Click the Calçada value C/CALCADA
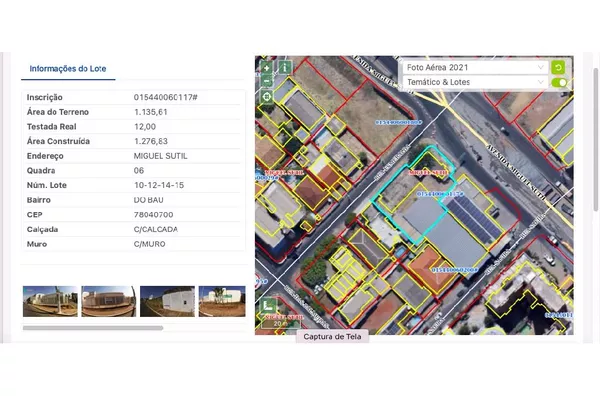 [156, 230]
